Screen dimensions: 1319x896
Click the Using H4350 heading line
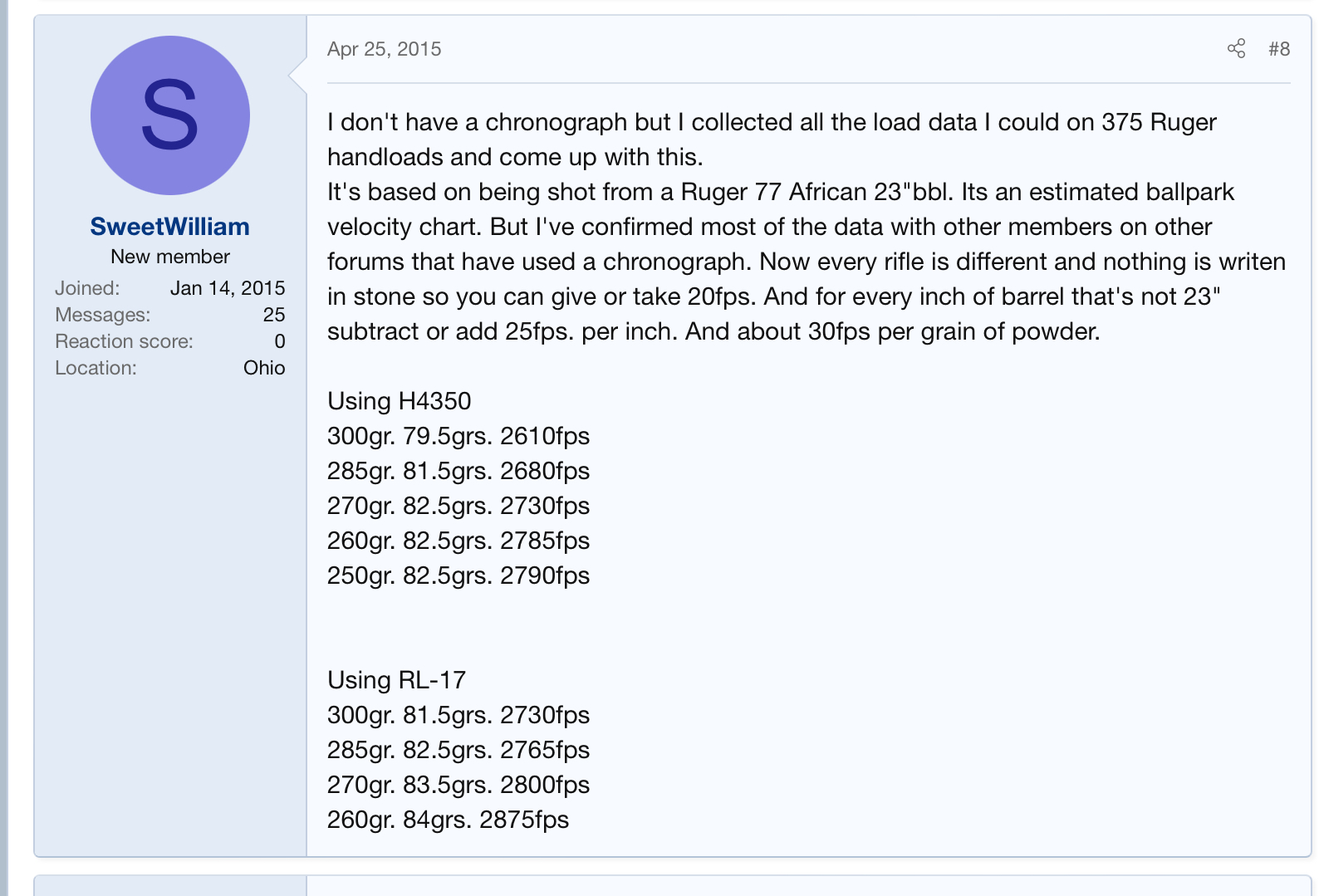(x=400, y=401)
